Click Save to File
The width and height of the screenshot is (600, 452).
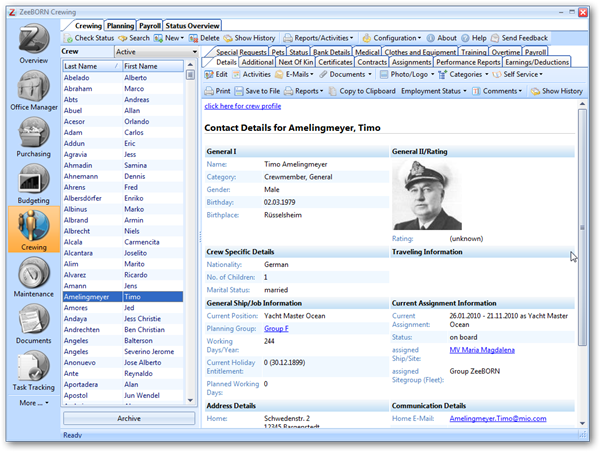coord(257,91)
